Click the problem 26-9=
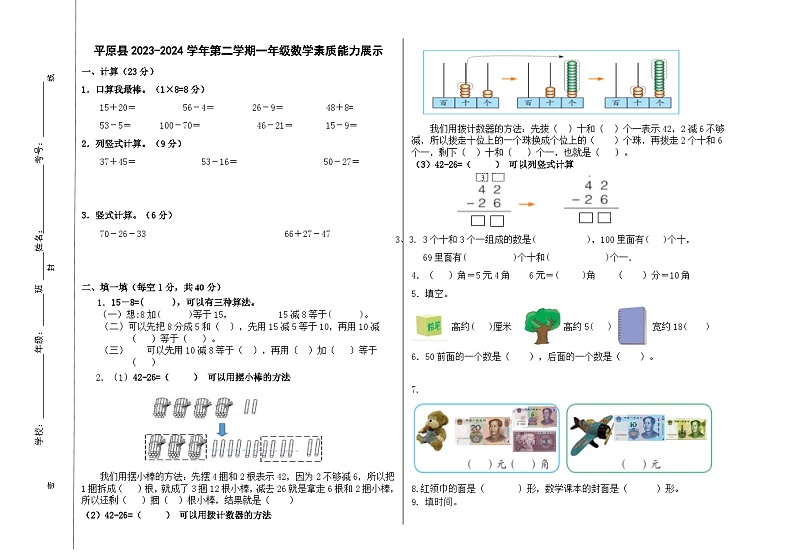794x560 pixels. coord(267,107)
